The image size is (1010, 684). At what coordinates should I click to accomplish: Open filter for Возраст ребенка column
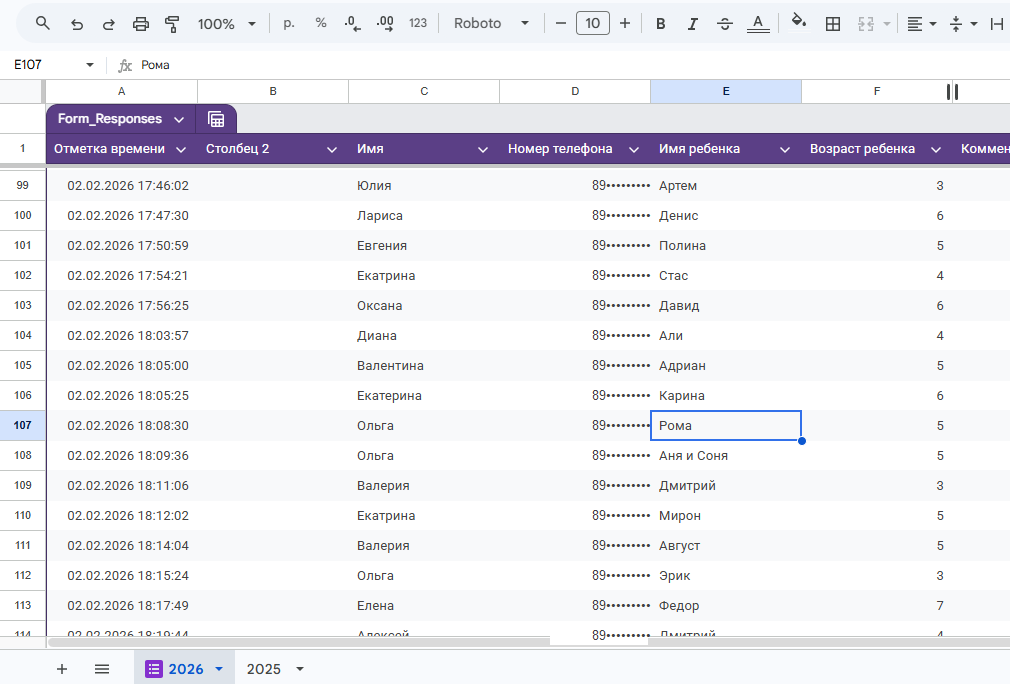pos(936,149)
